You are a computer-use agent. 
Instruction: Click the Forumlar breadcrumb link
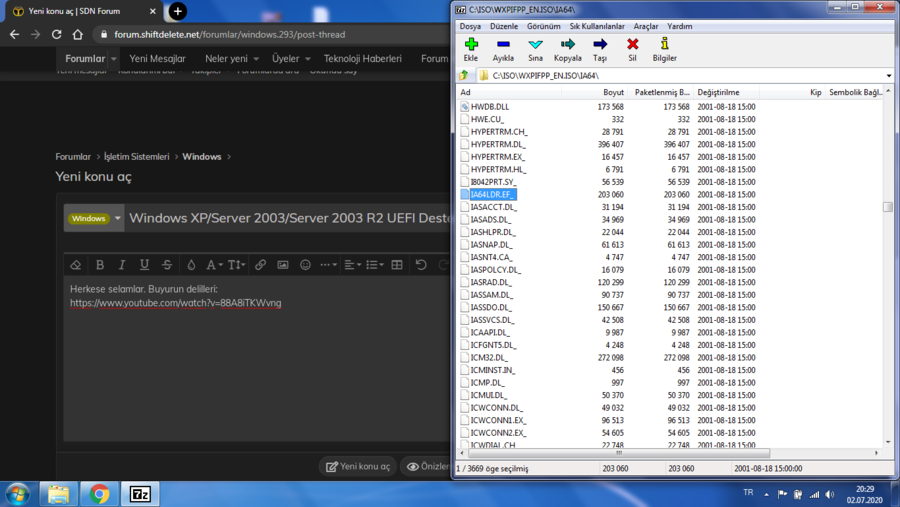[x=73, y=157]
